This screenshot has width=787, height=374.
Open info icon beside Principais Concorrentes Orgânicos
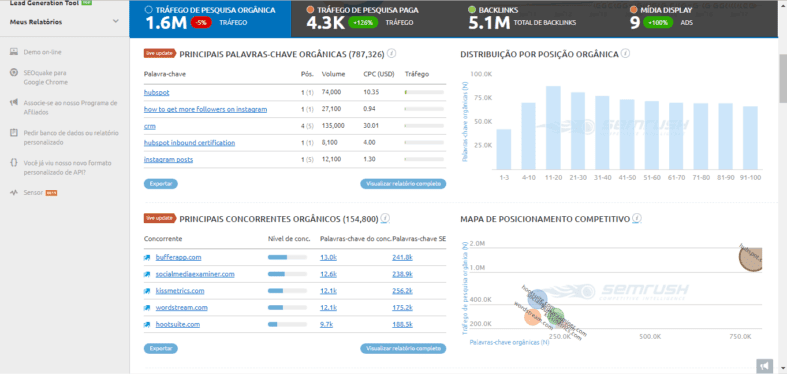click(385, 218)
